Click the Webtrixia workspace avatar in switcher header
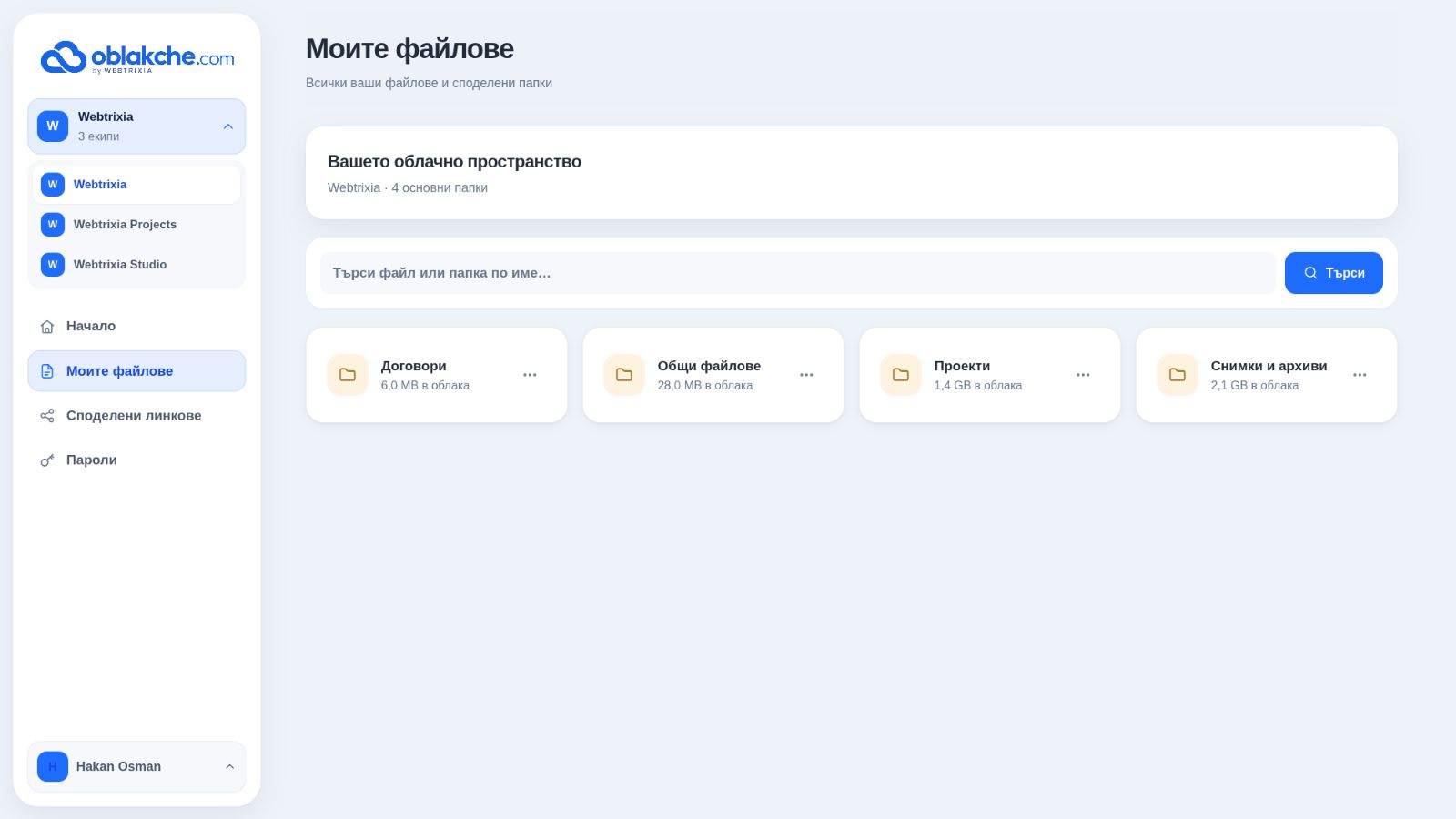 pos(53,126)
